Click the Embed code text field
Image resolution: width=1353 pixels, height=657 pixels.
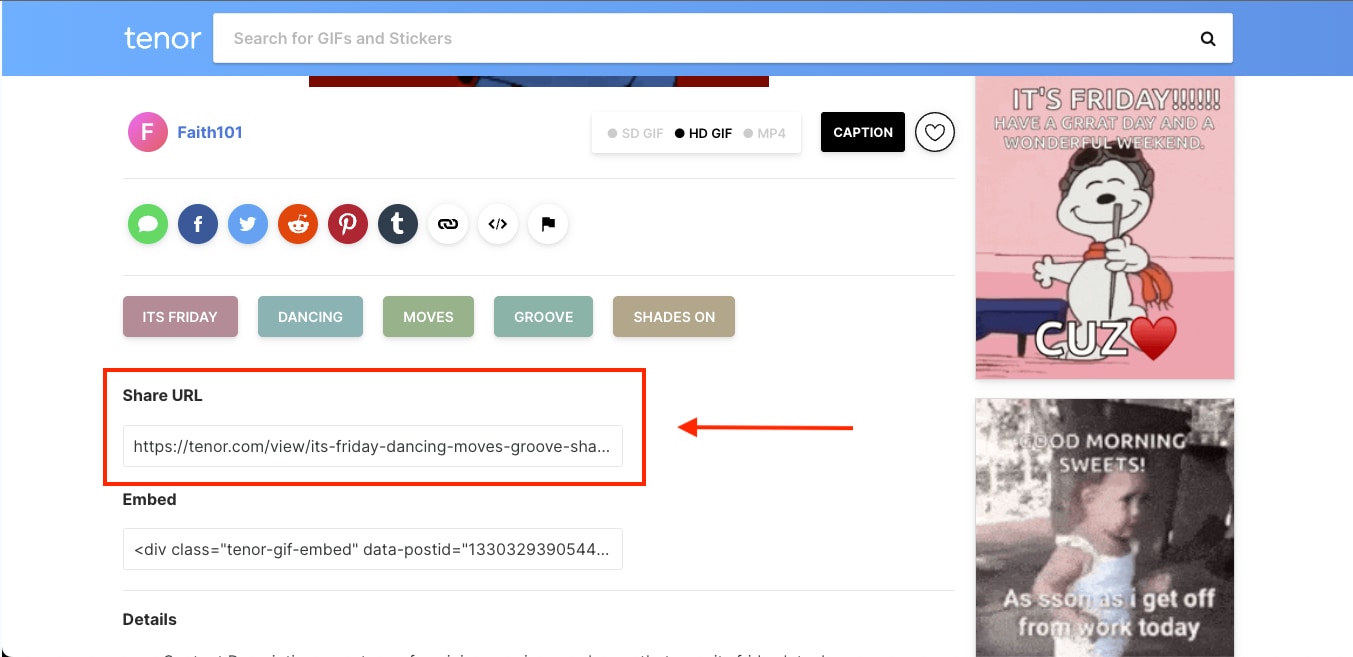[x=373, y=549]
